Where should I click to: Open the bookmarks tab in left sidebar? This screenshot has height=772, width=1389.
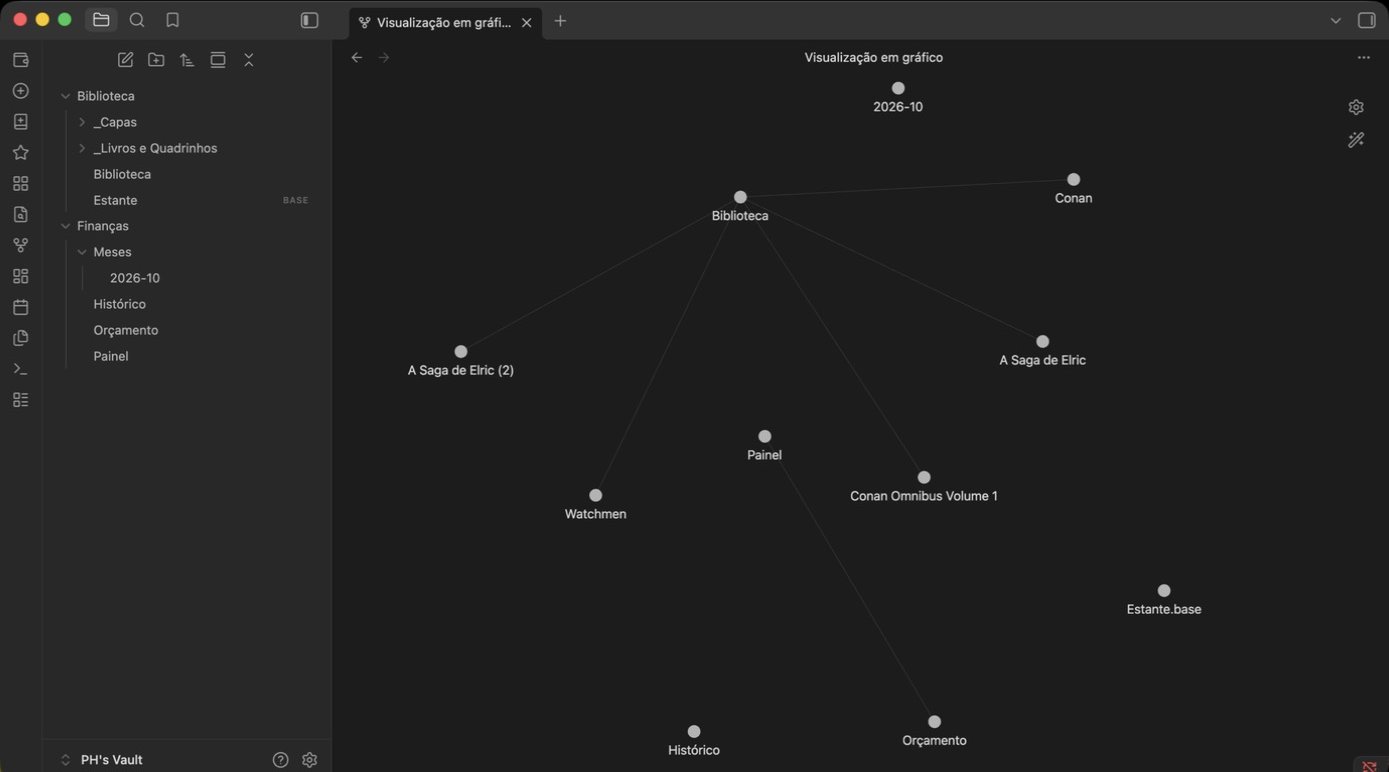pyautogui.click(x=172, y=20)
